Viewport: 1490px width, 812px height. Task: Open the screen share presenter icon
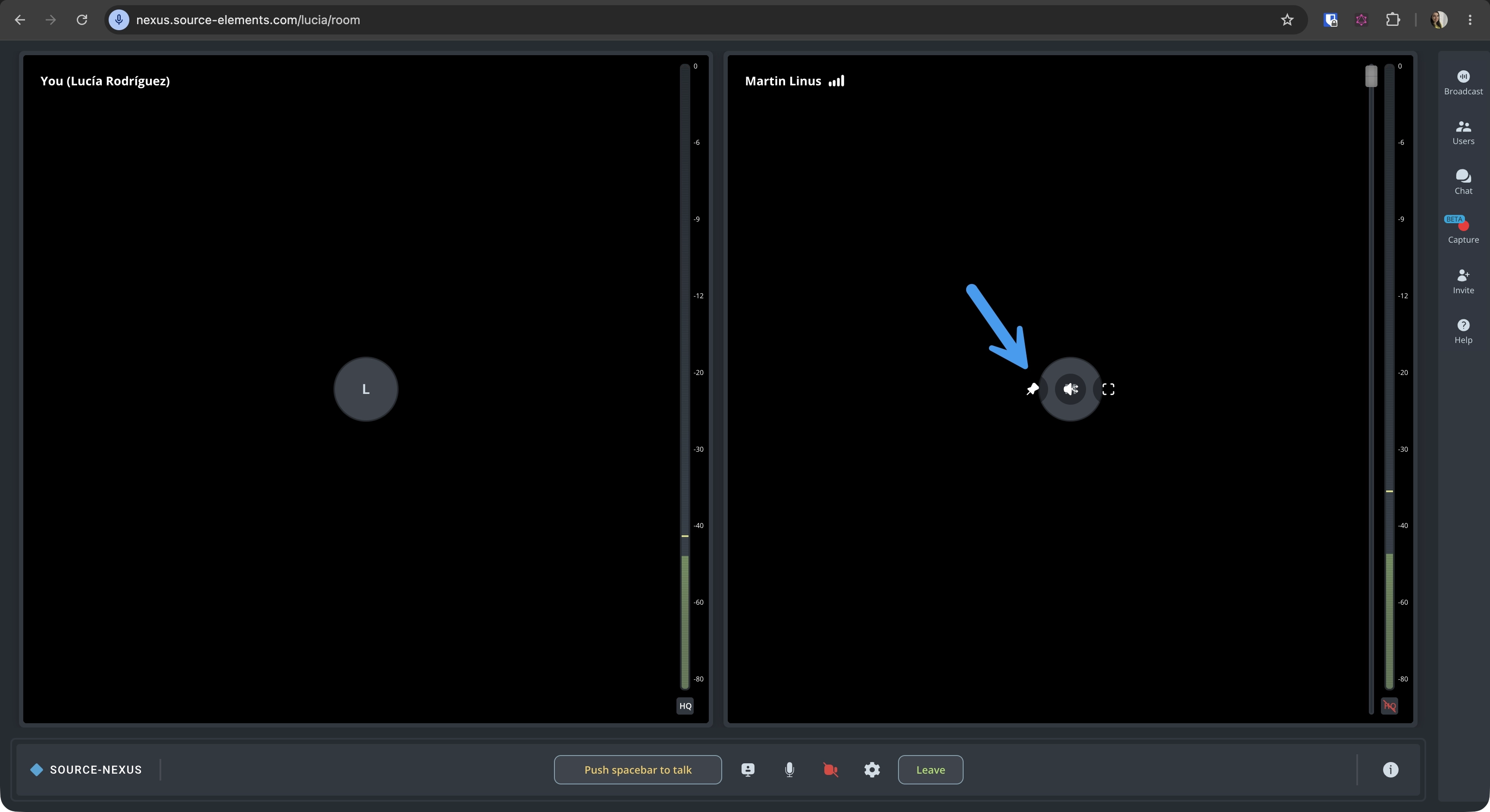click(x=747, y=770)
